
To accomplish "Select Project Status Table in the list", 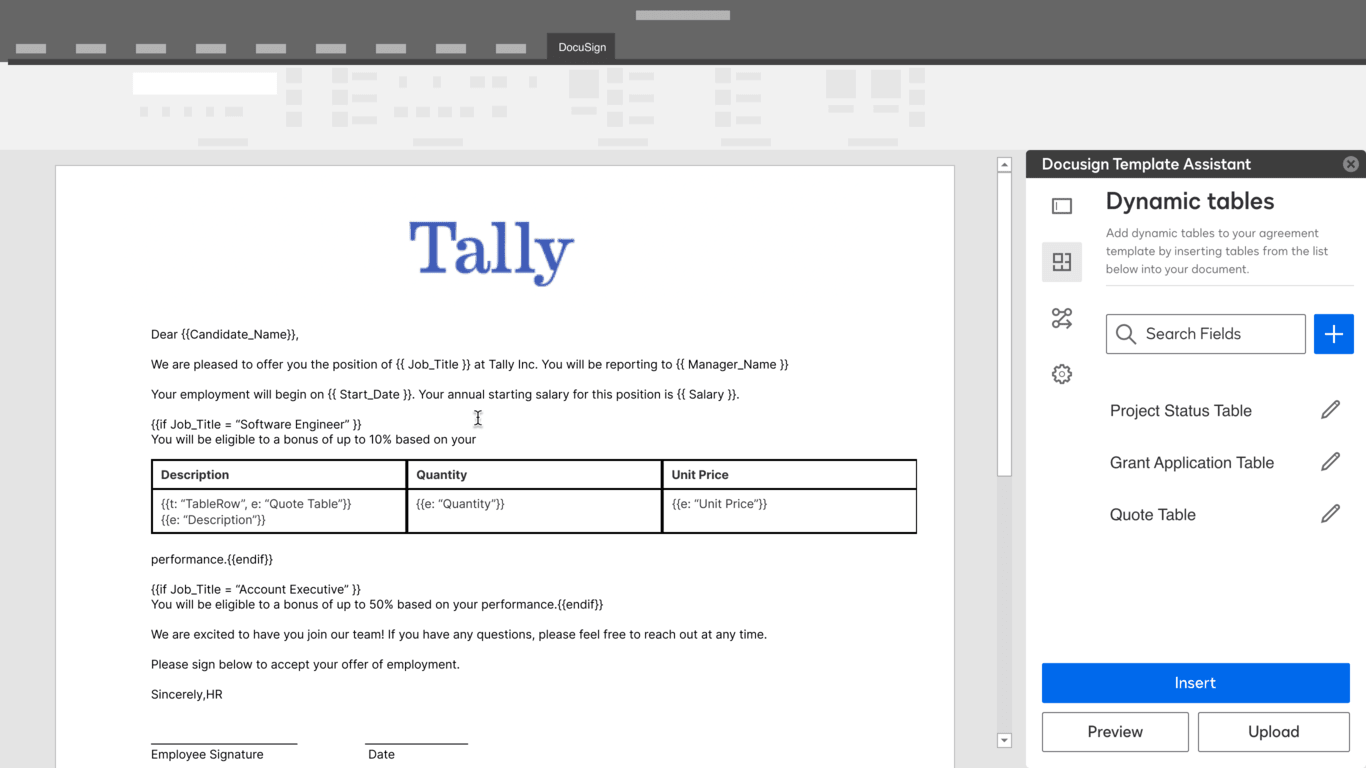I will (1180, 411).
